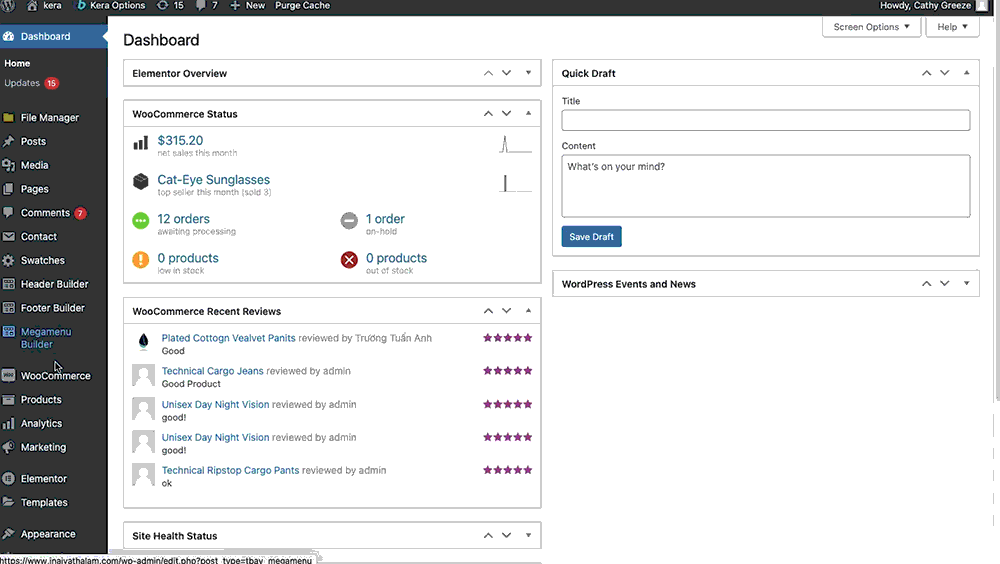Click the Pages icon in sidebar
The height and width of the screenshot is (564, 1000).
[8, 189]
